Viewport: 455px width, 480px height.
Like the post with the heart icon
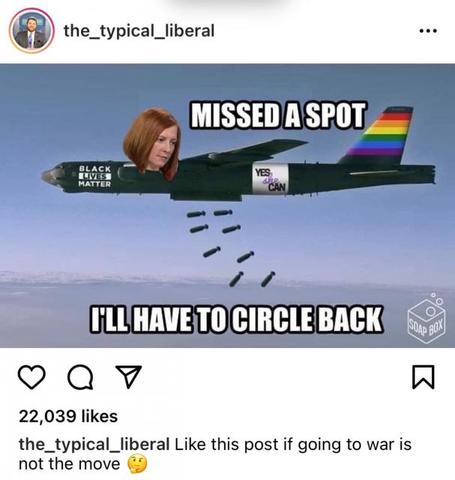pos(32,377)
